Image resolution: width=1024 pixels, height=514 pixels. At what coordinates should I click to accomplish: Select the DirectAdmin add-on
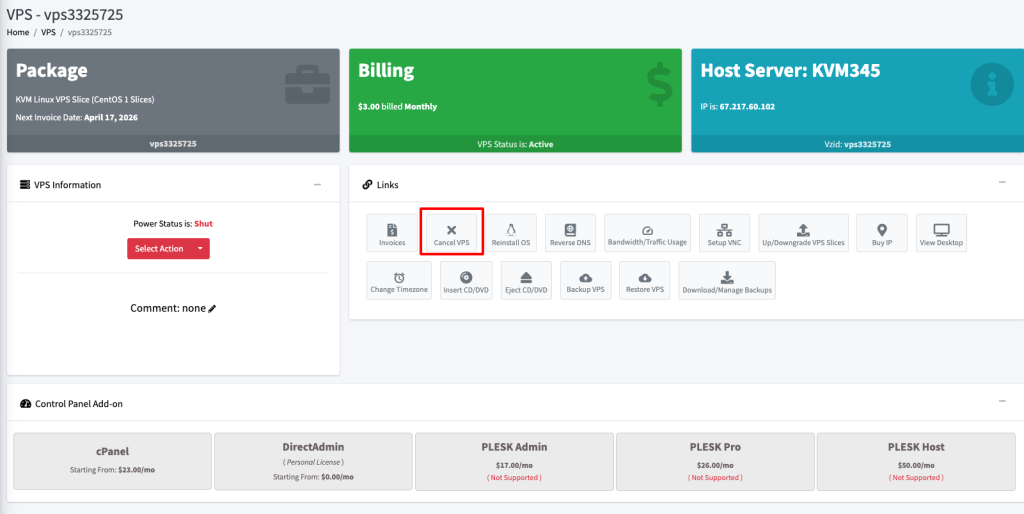coord(313,461)
